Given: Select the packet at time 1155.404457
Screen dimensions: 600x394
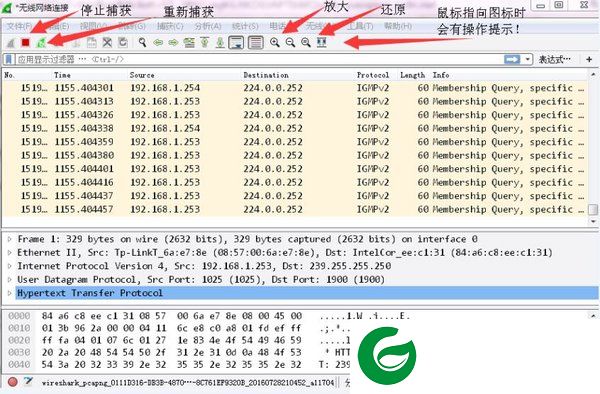Looking at the screenshot, I should 295,209.
